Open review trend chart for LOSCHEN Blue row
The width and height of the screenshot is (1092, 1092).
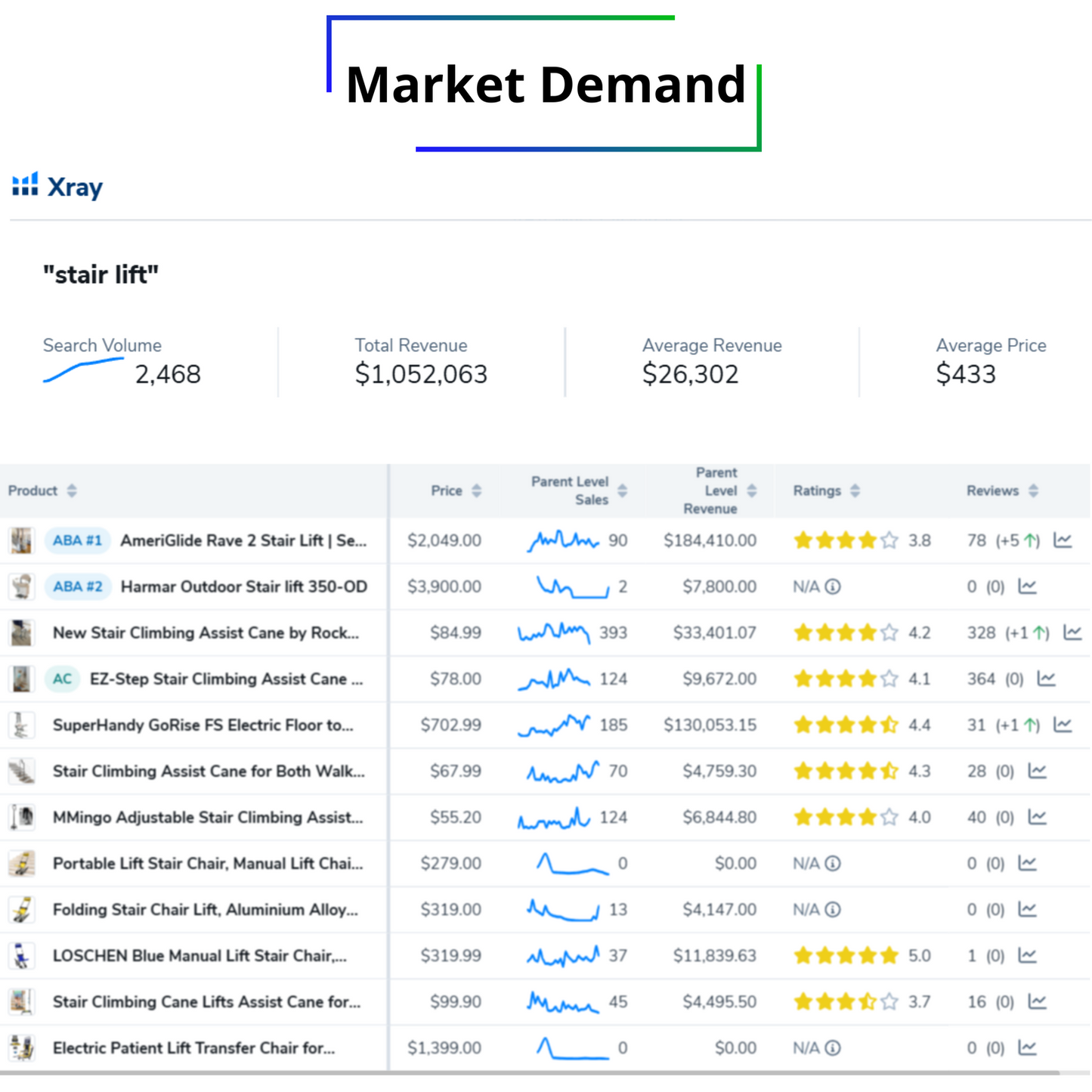point(1027,955)
